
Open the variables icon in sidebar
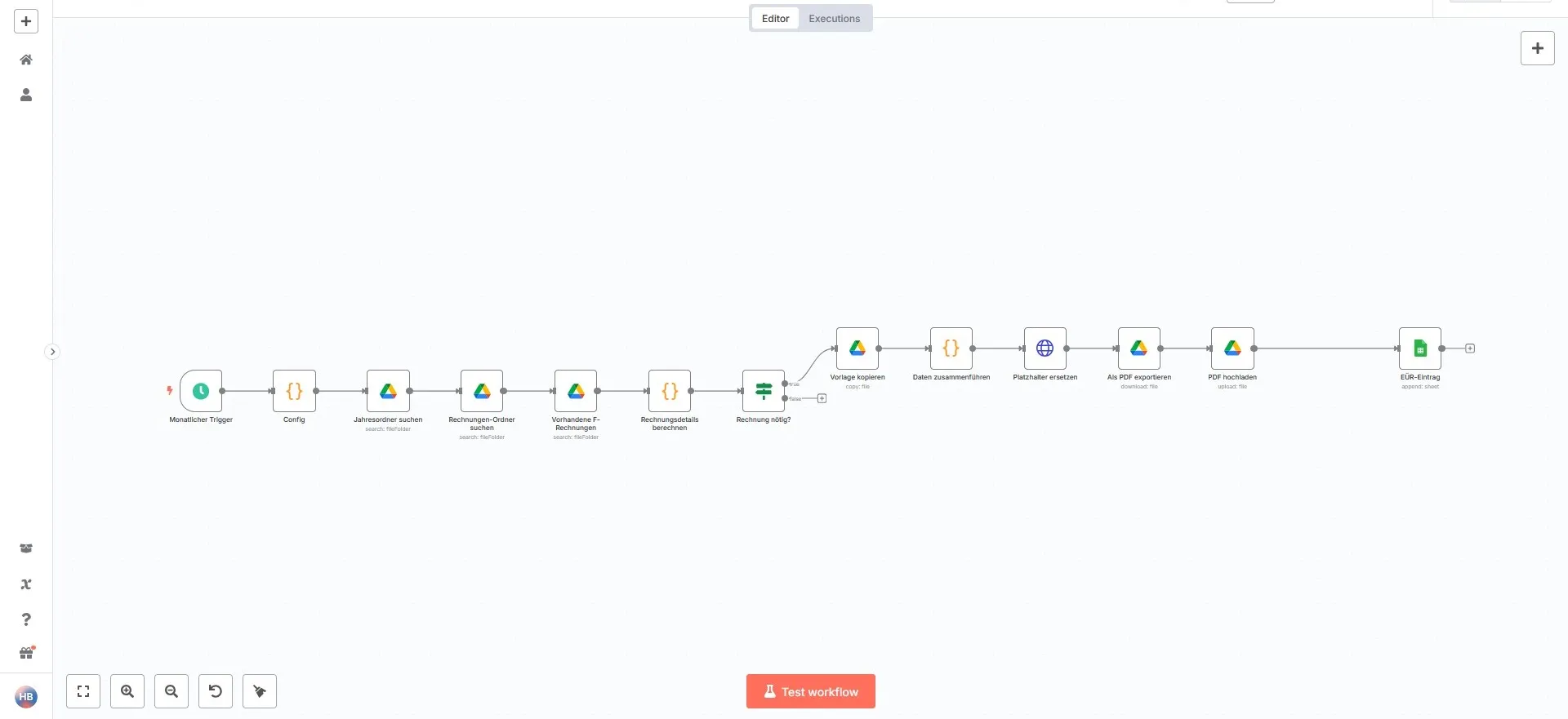point(26,584)
